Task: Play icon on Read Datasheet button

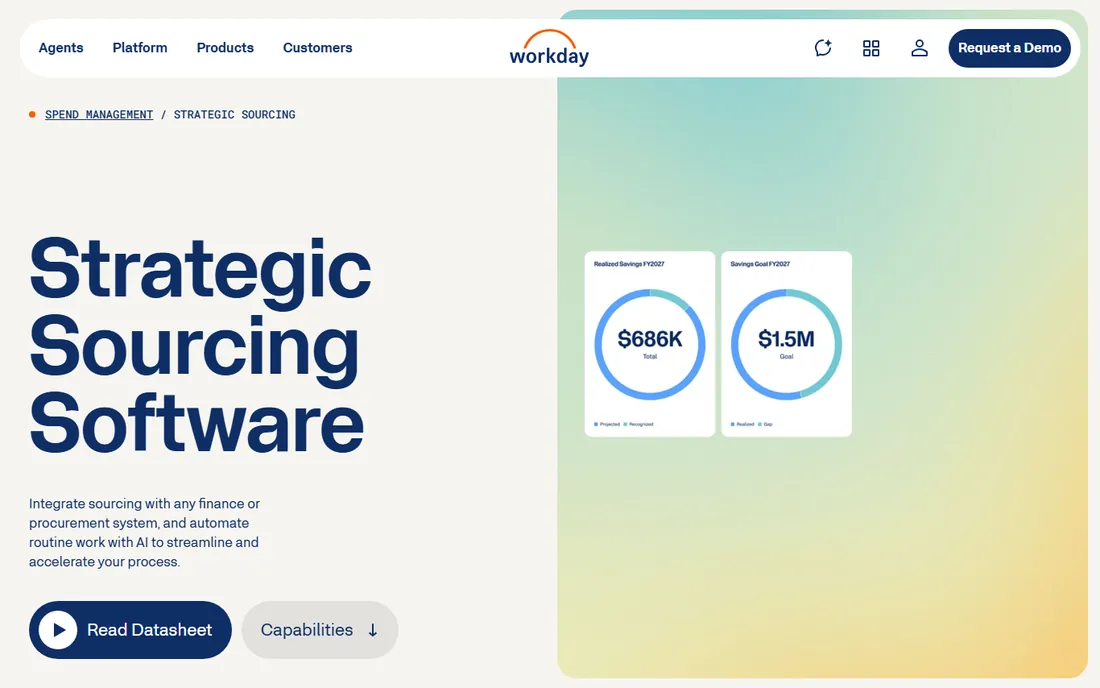Action: pos(58,630)
